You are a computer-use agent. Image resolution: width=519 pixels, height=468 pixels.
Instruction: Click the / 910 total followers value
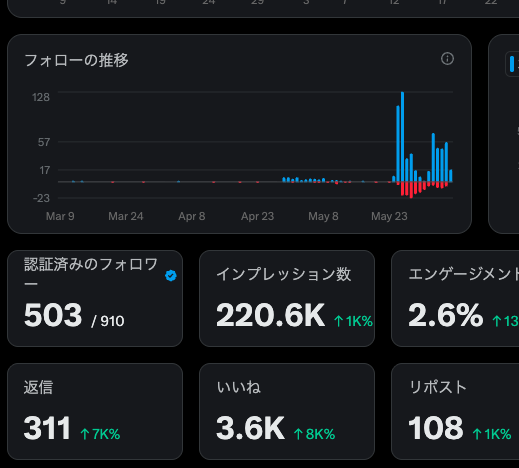coord(108,321)
